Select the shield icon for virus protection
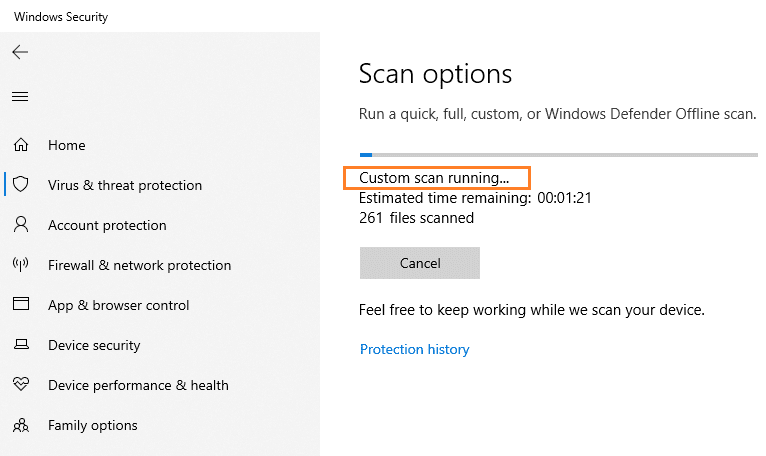Image resolution: width=766 pixels, height=456 pixels. (x=21, y=184)
